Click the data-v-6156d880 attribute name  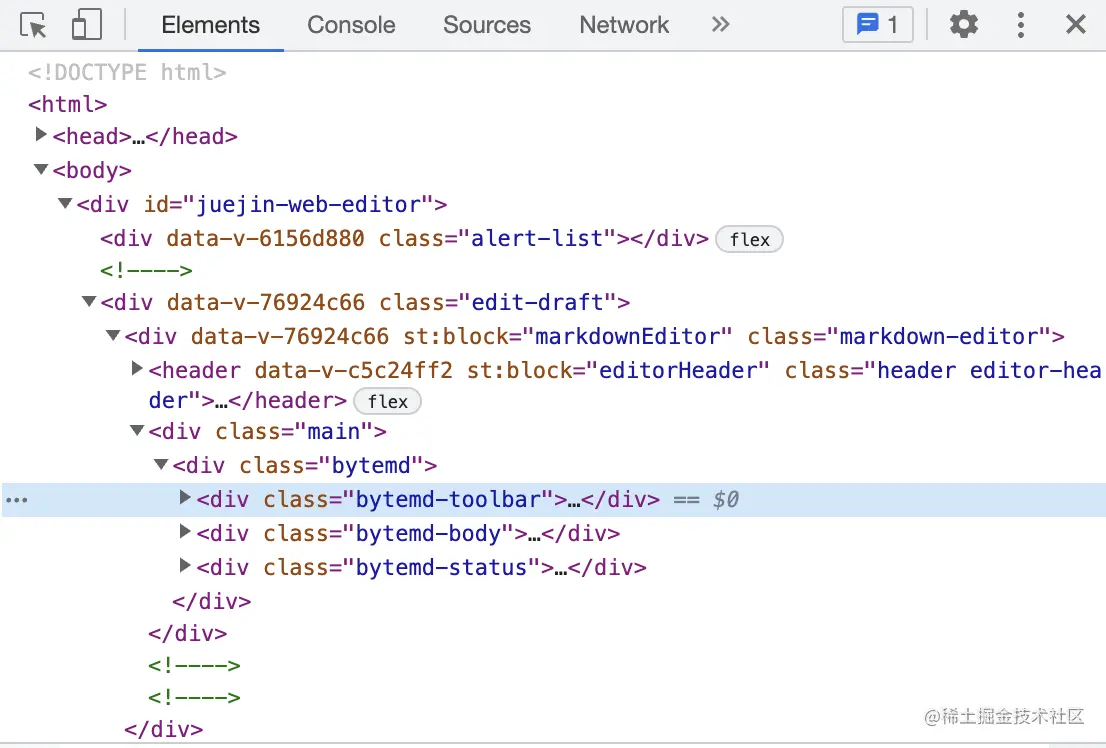(265, 239)
